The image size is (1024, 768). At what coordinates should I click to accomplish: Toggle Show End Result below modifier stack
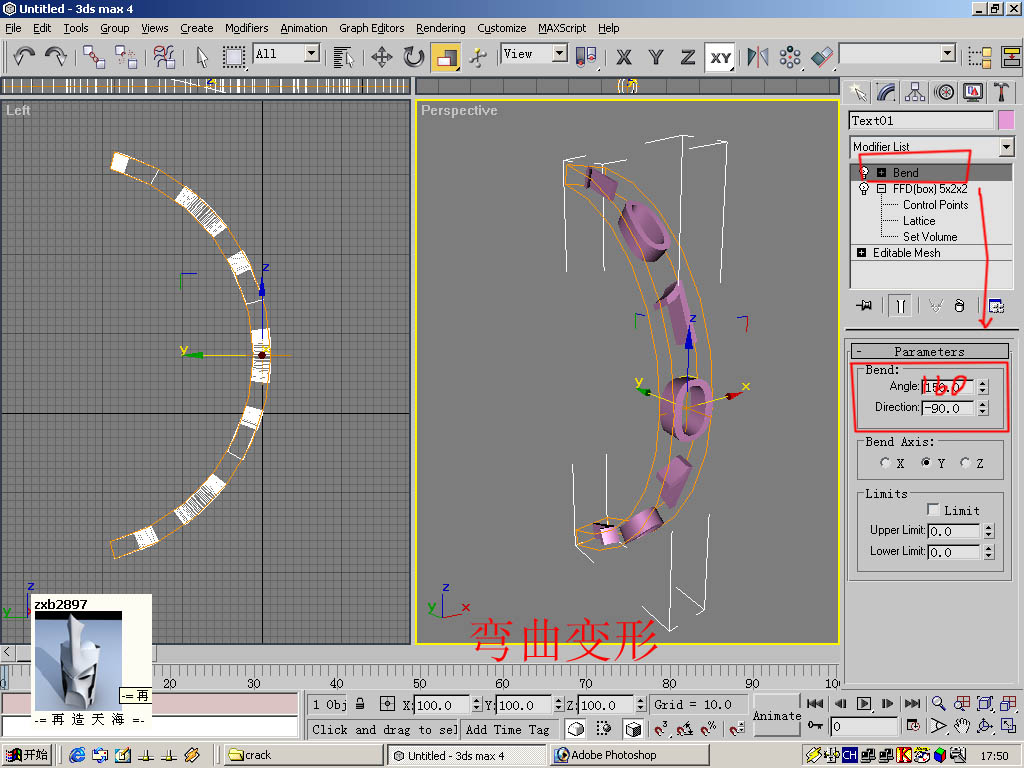click(901, 306)
